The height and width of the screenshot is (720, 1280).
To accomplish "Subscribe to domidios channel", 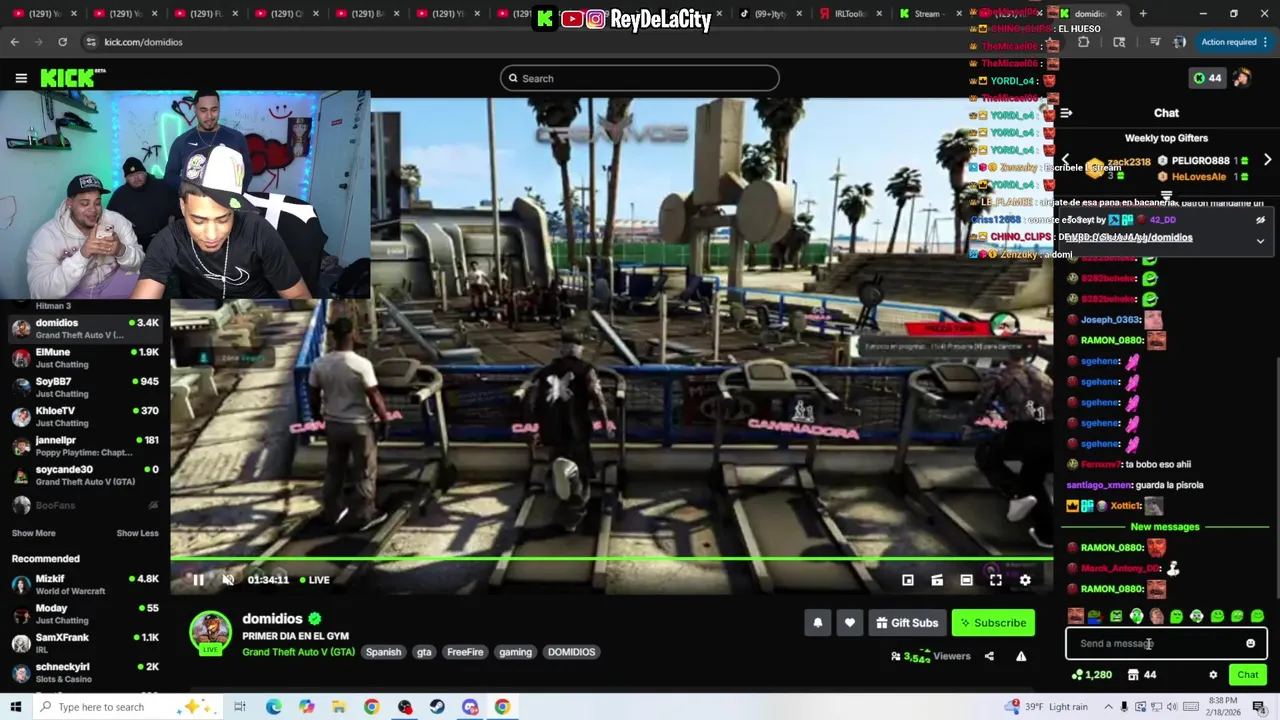I will 993,623.
